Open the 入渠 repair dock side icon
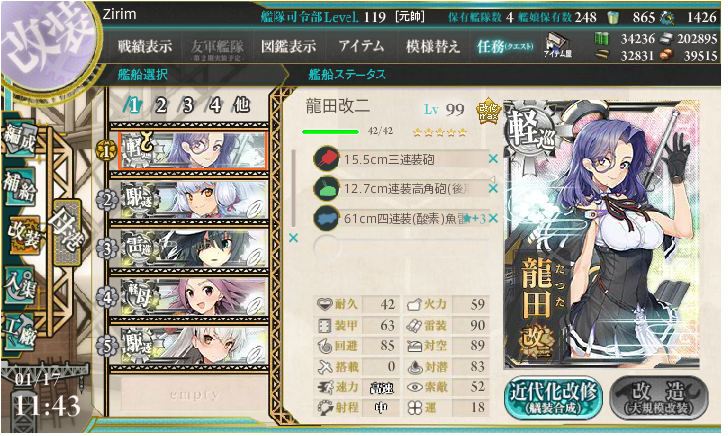The height and width of the screenshot is (436, 728). (20, 285)
